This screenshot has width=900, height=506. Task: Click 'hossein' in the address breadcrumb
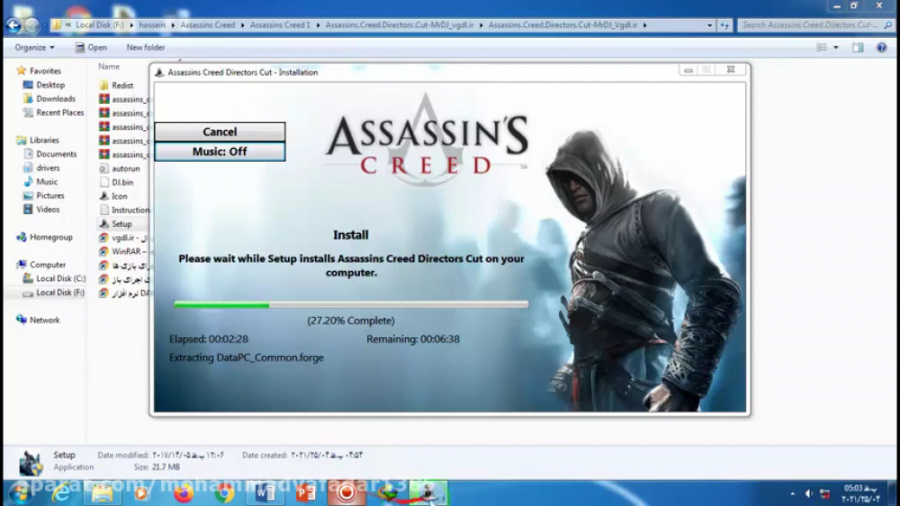tap(152, 25)
